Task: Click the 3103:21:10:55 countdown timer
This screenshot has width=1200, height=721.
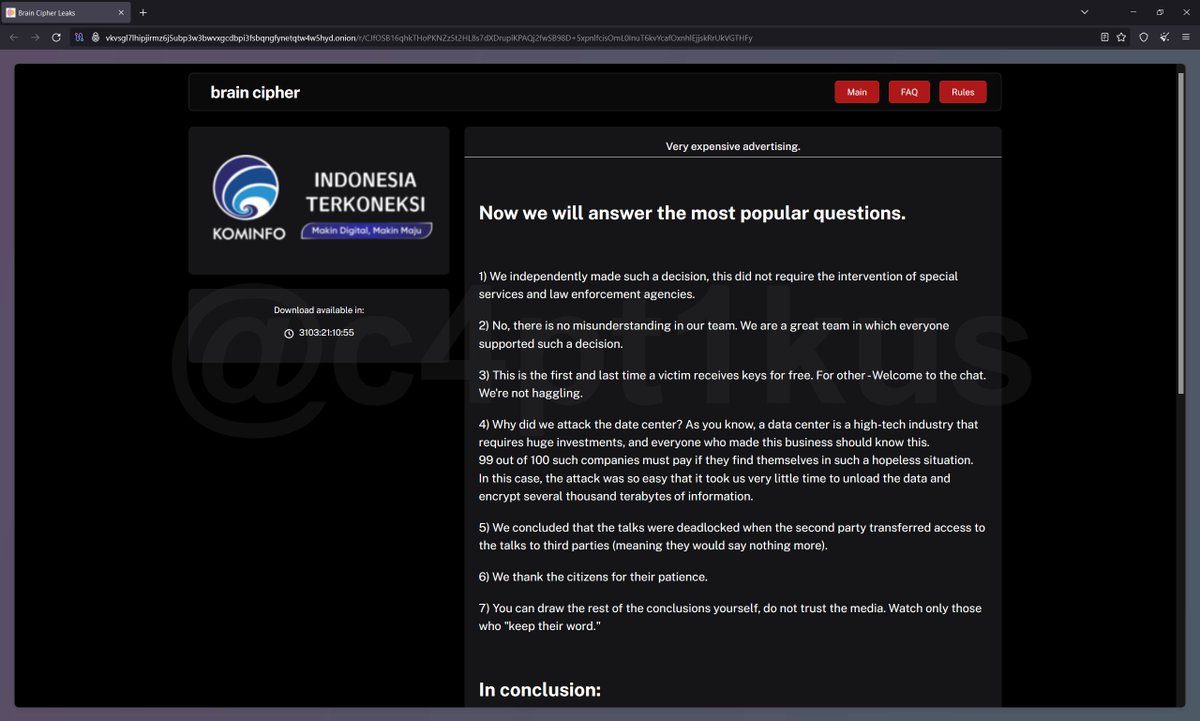Action: (326, 333)
